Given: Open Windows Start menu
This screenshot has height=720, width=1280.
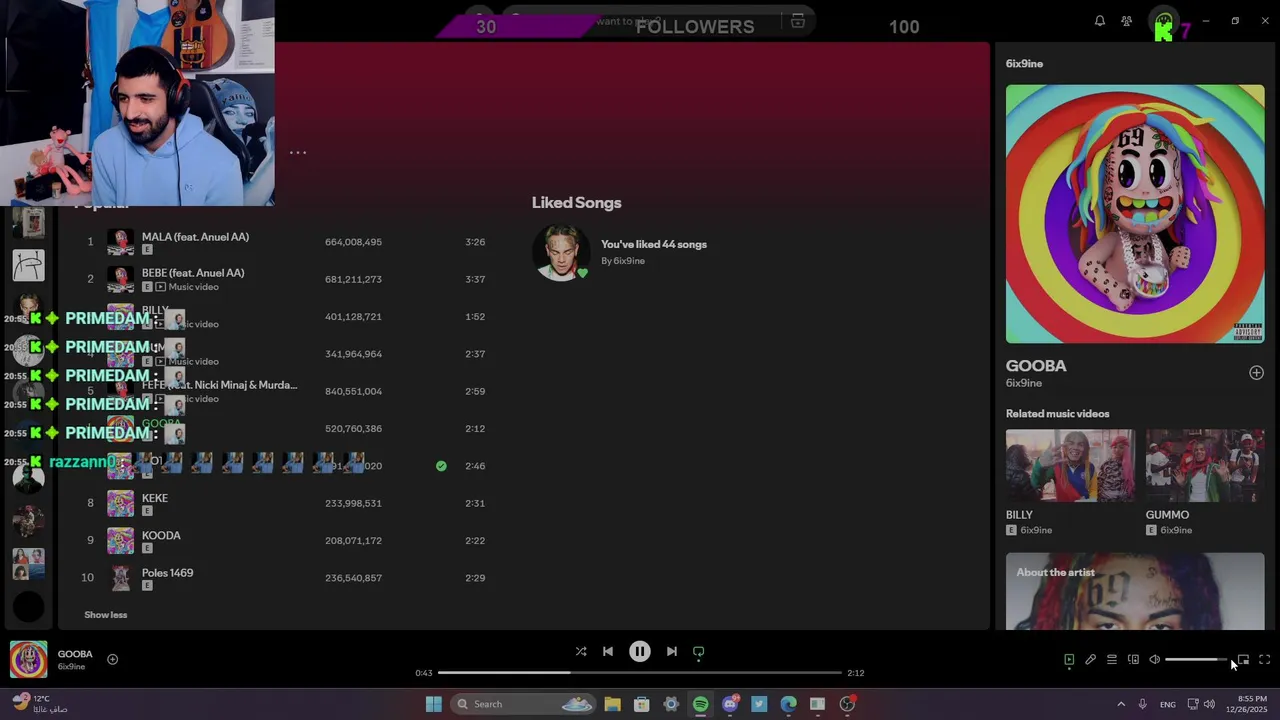Looking at the screenshot, I should (434, 704).
